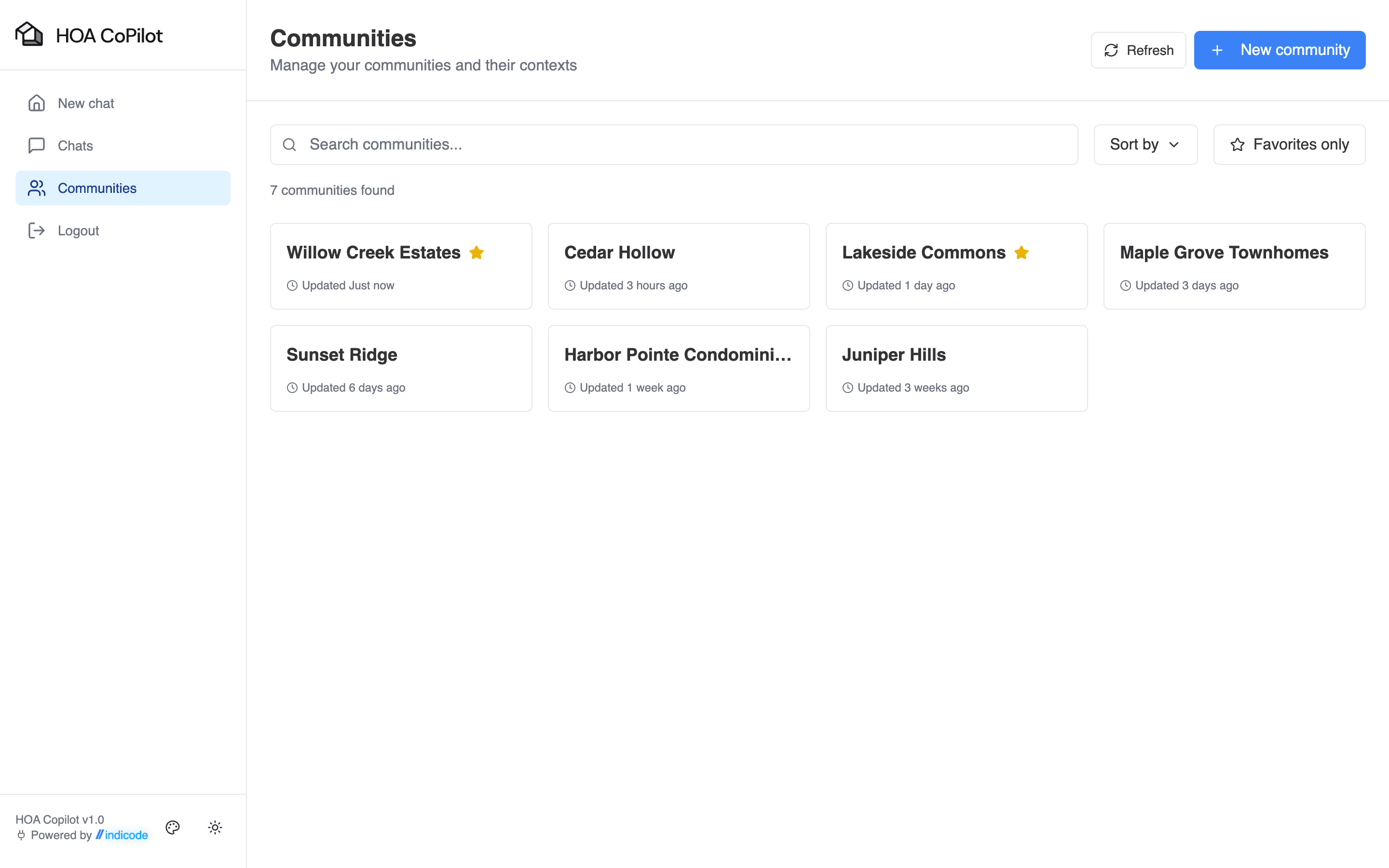
Task: Click the plug icon near Powered by
Action: (21, 835)
